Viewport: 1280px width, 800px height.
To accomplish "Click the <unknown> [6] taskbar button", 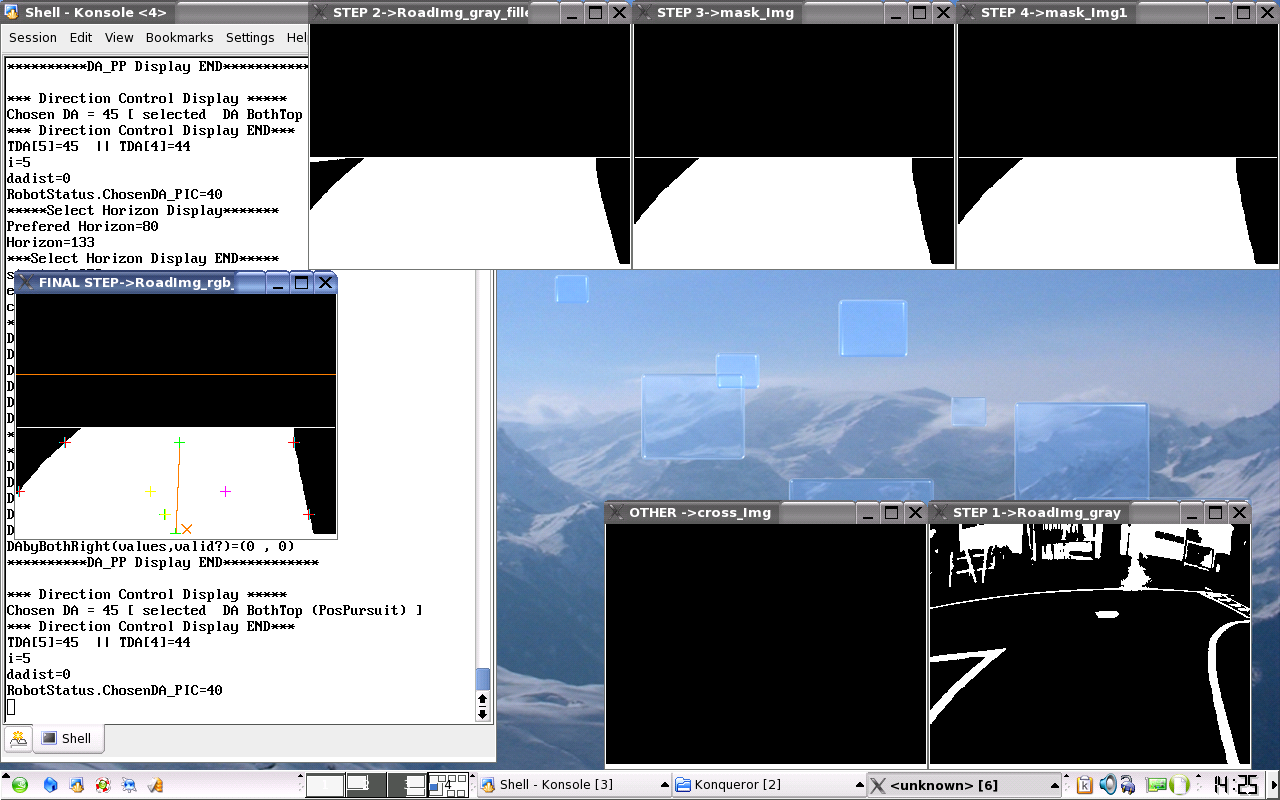I will click(966, 785).
